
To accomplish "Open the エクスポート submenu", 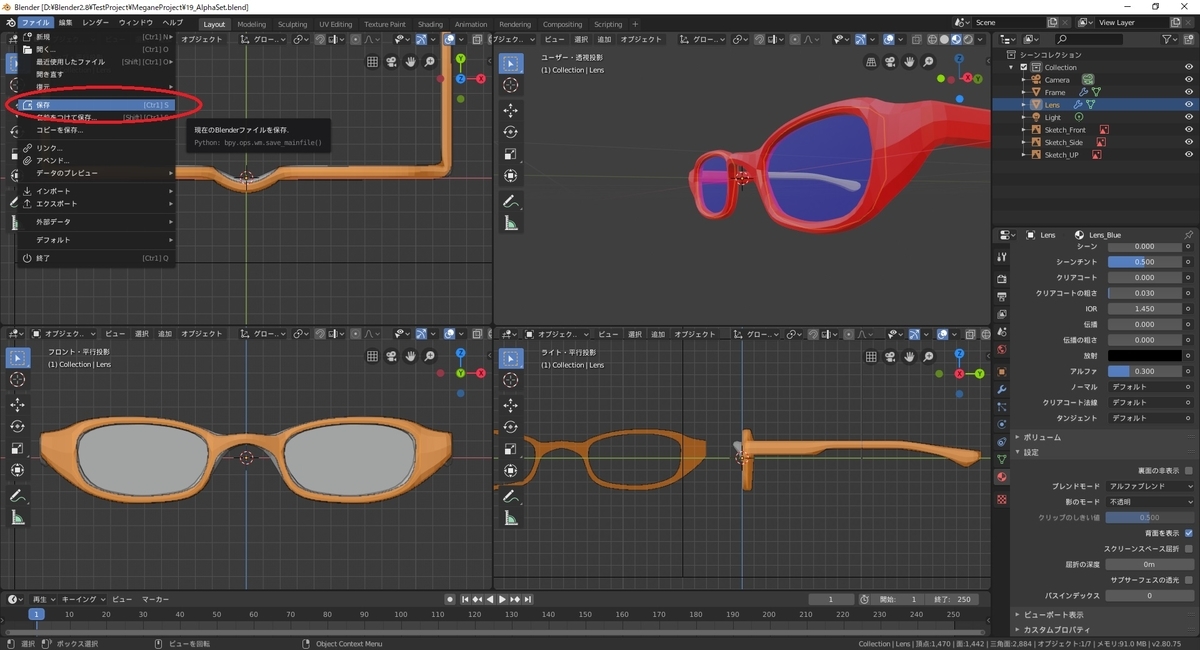I will (x=96, y=204).
